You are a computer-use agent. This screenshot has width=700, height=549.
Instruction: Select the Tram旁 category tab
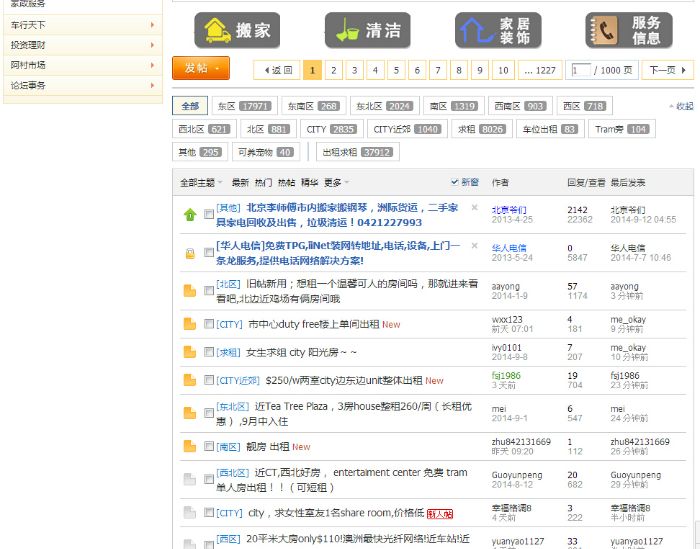[622, 129]
